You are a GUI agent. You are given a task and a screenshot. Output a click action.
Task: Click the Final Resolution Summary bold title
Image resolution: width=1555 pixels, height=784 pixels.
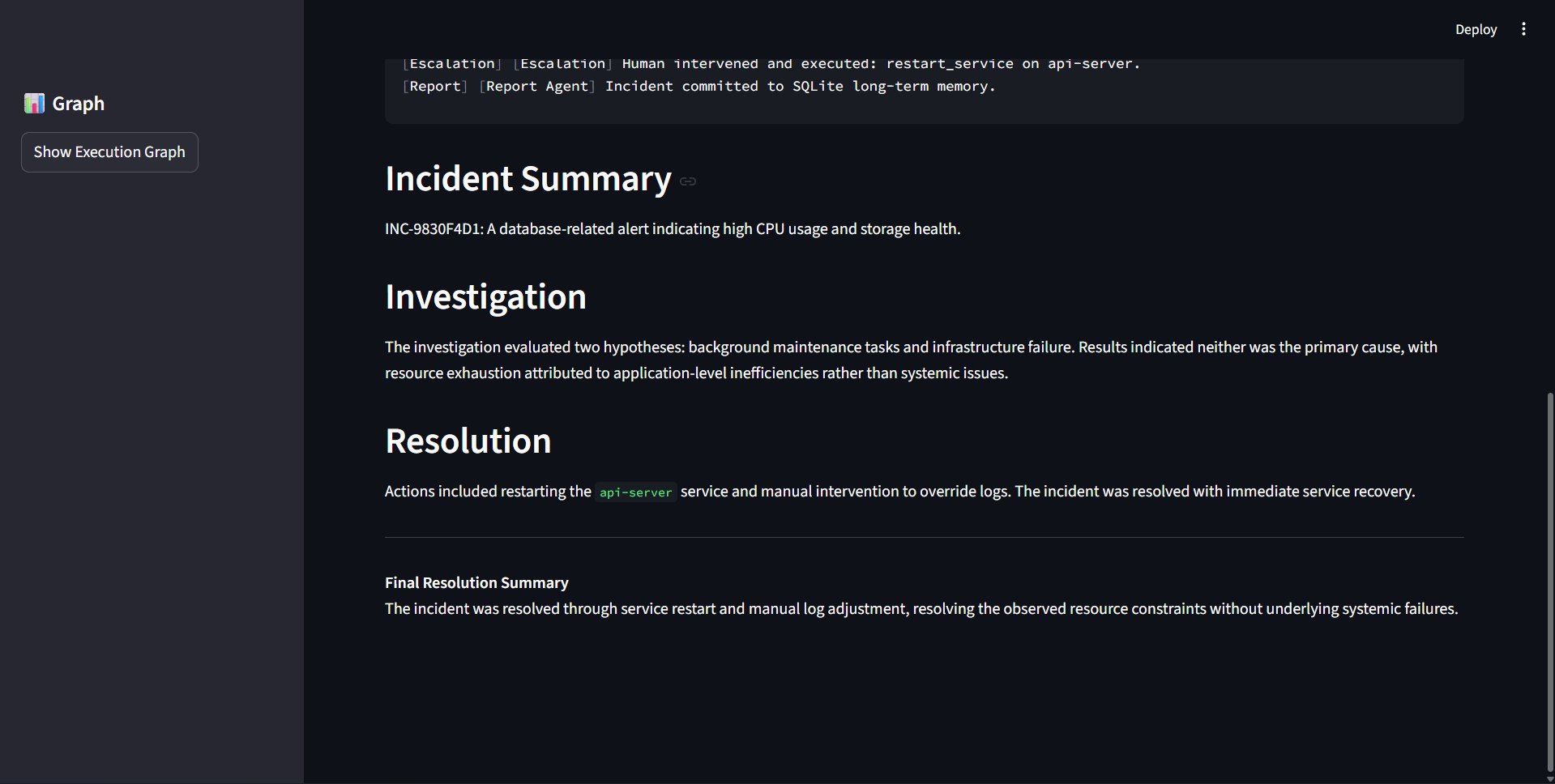tap(476, 583)
